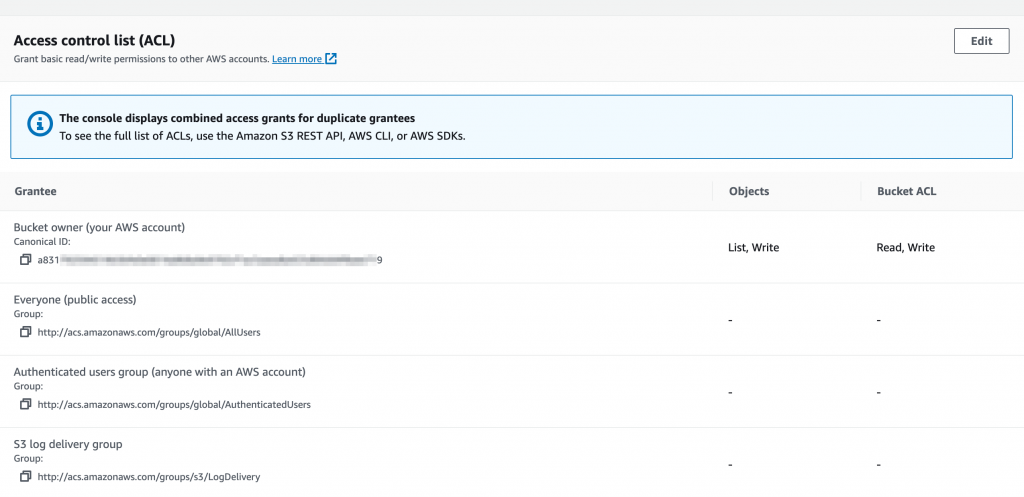1024x497 pixels.
Task: Copy the AuthenticatedUsers group URI
Action: pyautogui.click(x=26, y=404)
